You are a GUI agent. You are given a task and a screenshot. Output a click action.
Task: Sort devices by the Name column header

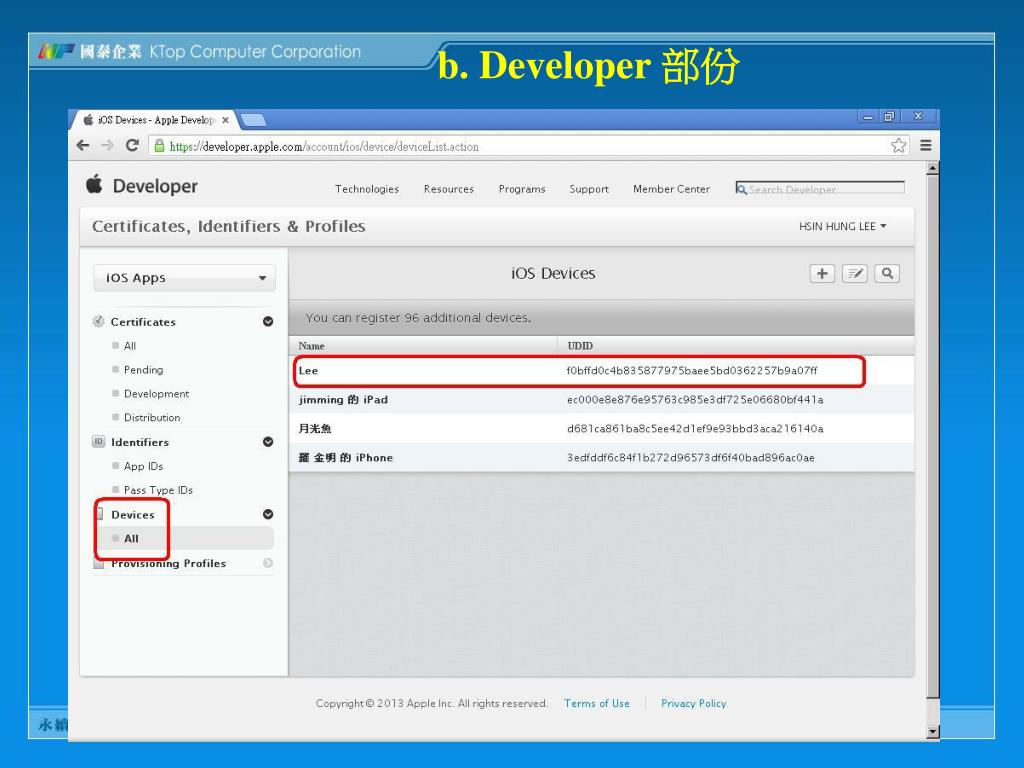tap(312, 346)
